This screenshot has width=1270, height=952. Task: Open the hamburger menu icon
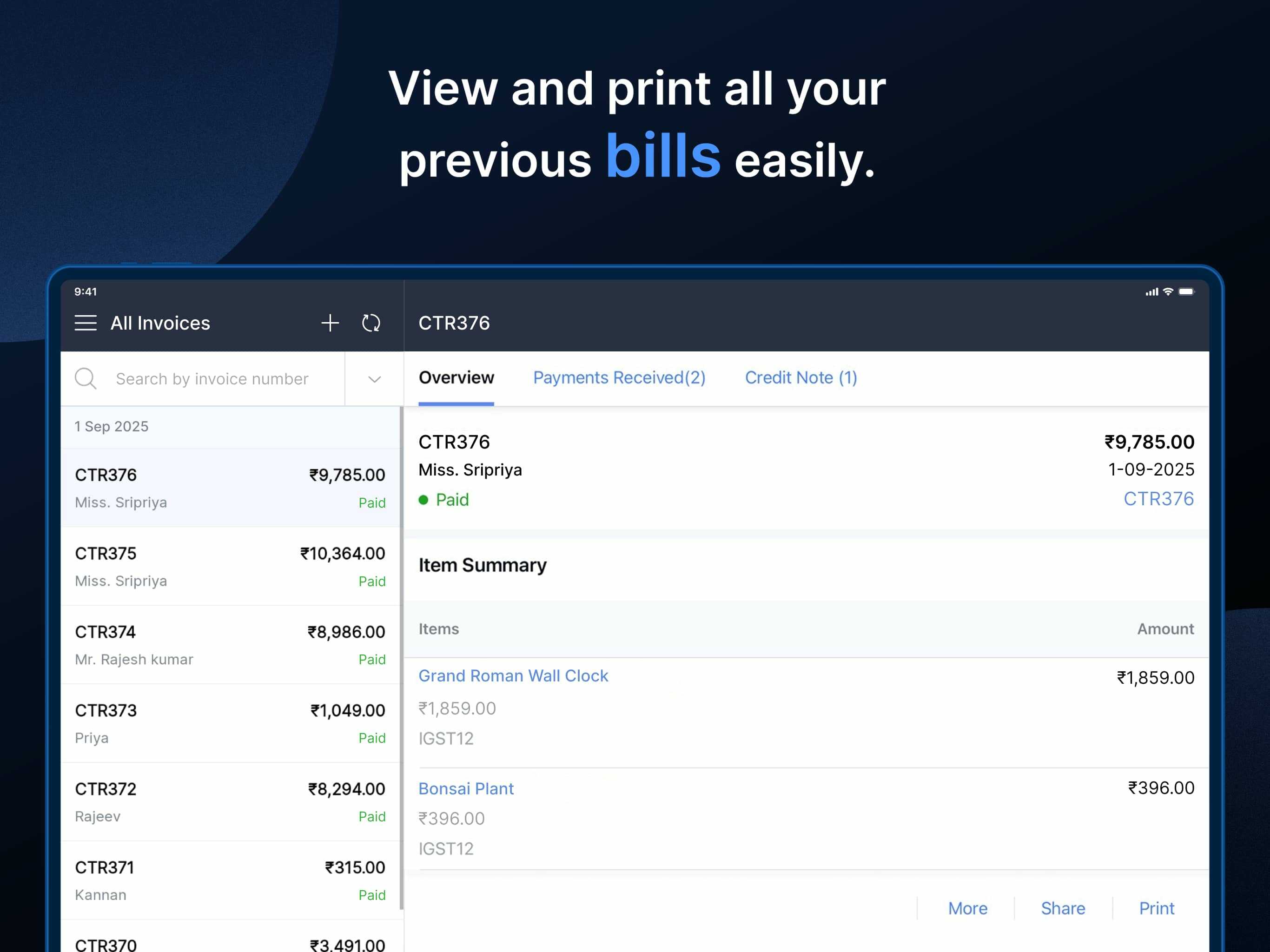tap(86, 323)
